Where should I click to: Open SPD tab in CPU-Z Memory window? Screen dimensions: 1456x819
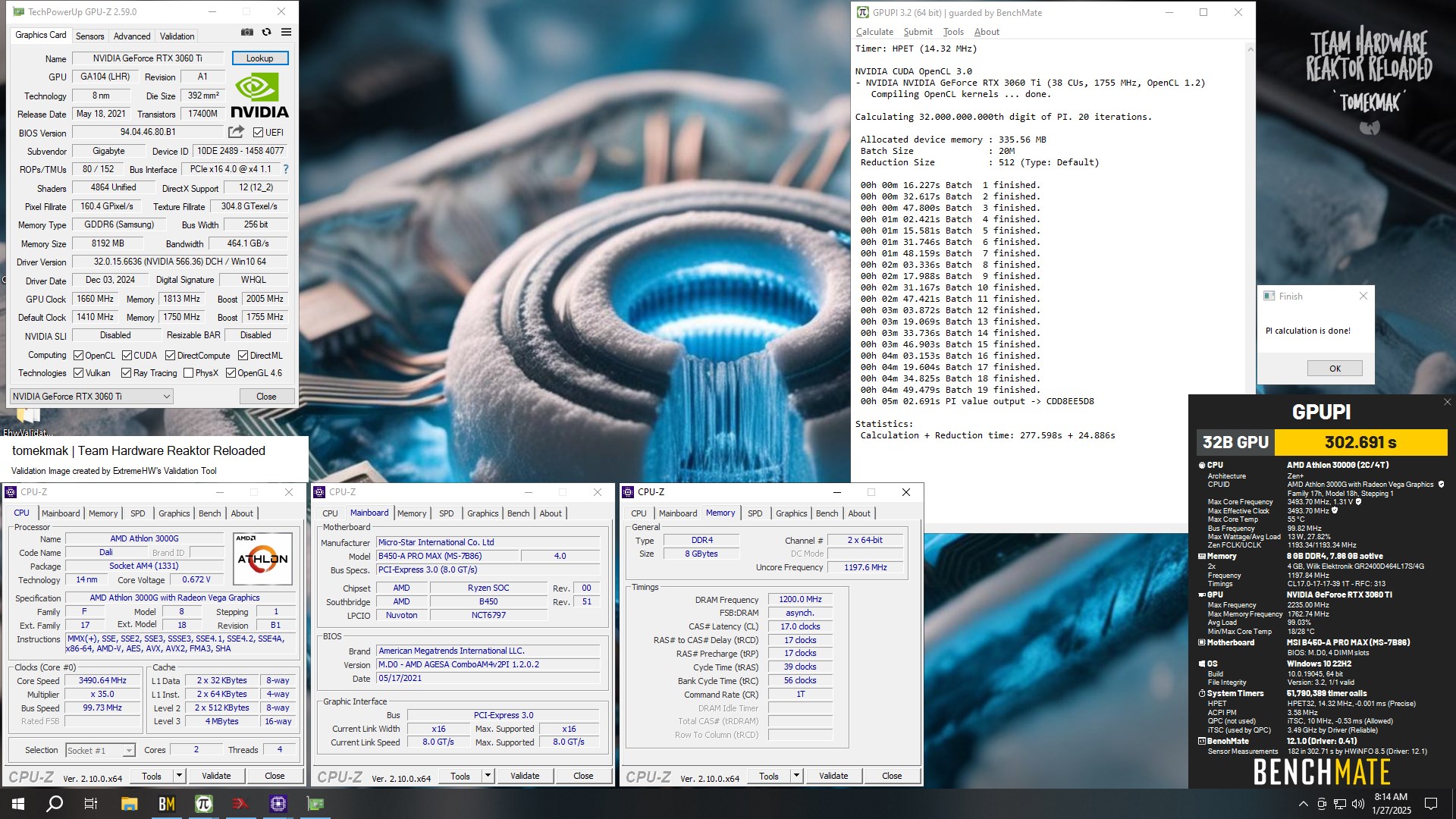(x=755, y=513)
